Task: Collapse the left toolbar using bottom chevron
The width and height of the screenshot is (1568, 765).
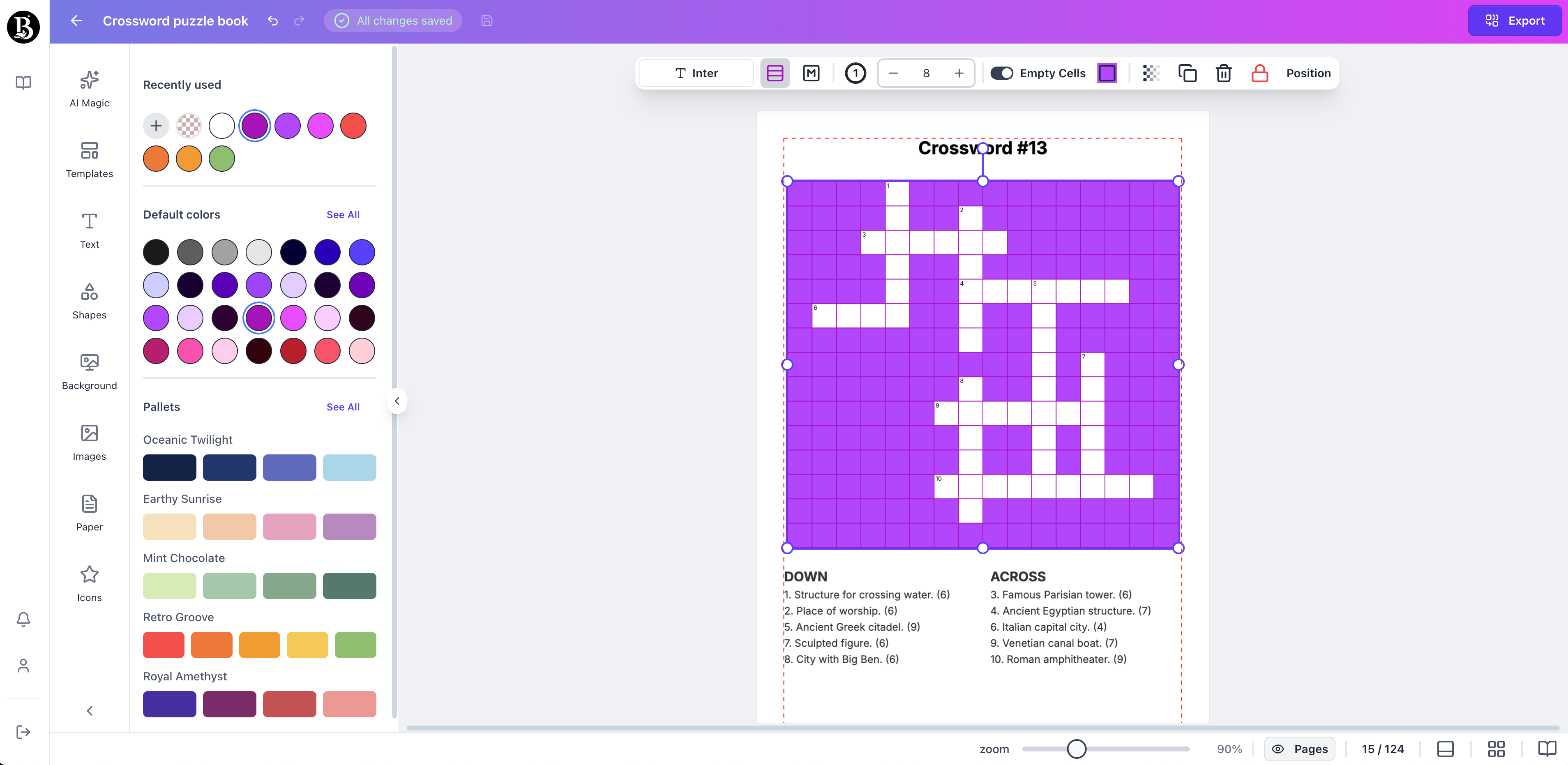Action: pos(89,710)
